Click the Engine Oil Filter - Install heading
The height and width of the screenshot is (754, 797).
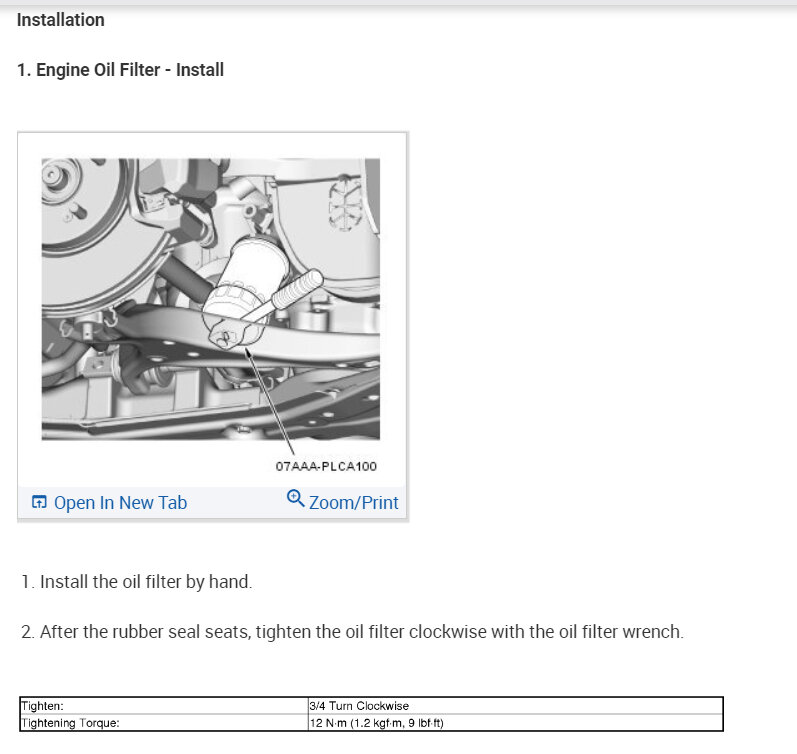[120, 70]
